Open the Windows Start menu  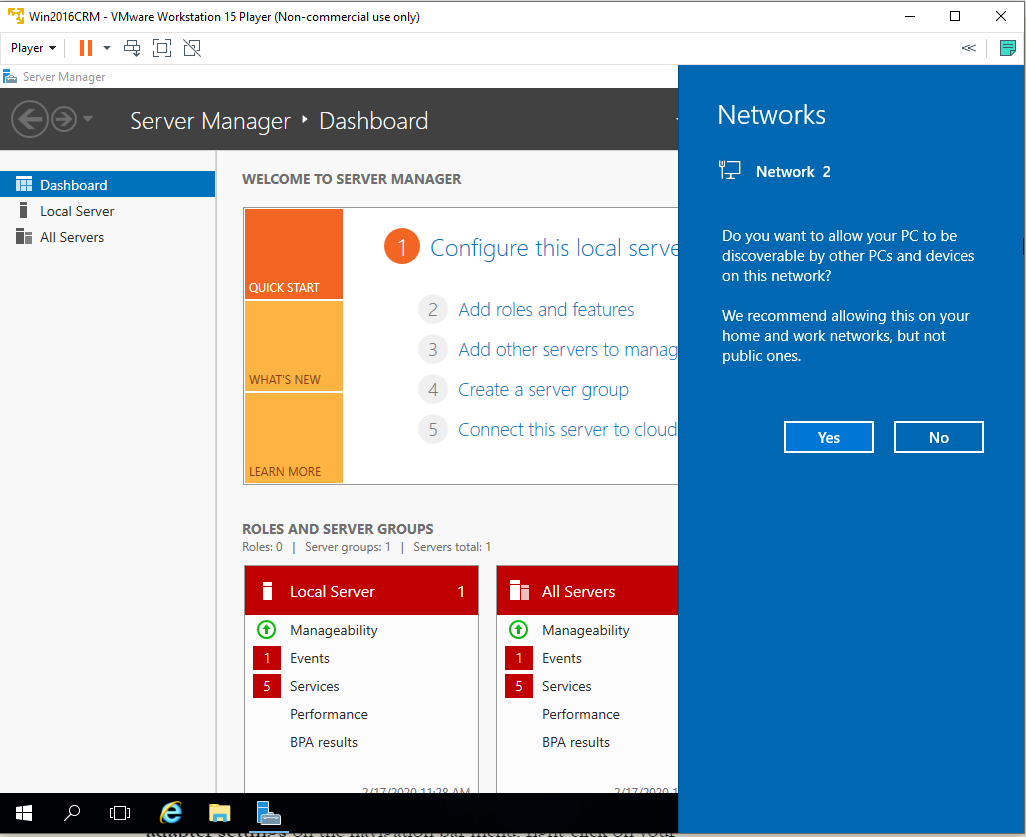pos(23,813)
